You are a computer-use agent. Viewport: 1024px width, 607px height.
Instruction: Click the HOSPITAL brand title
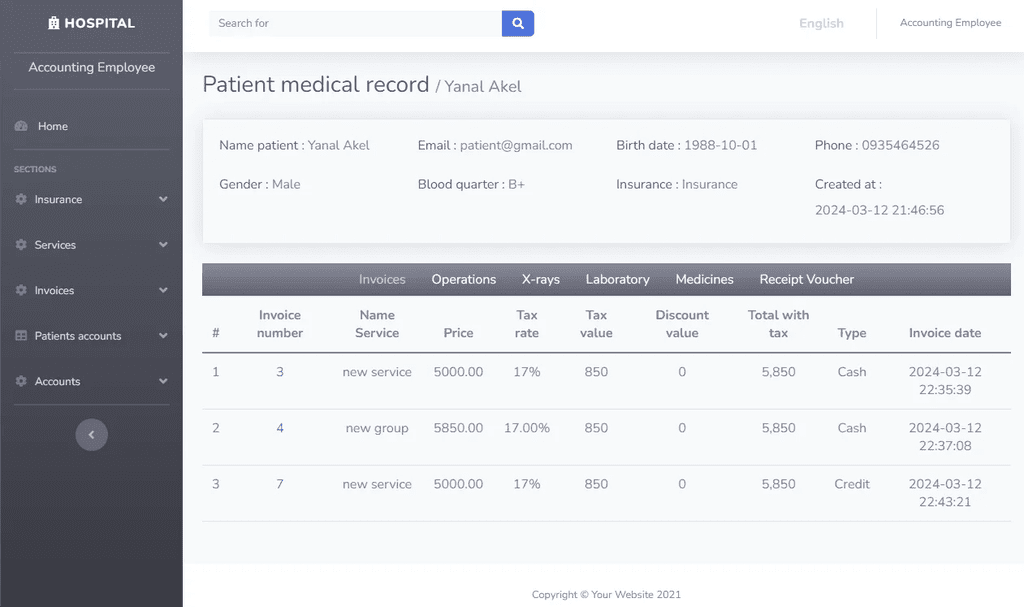(99, 24)
